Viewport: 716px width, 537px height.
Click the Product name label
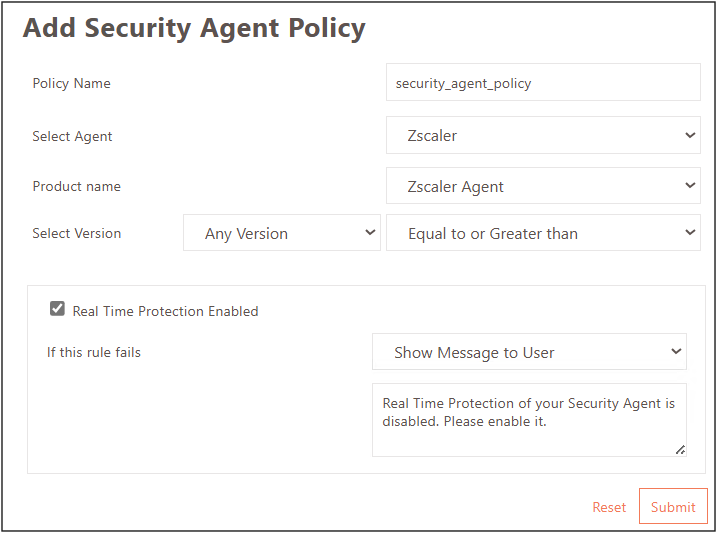[76, 186]
